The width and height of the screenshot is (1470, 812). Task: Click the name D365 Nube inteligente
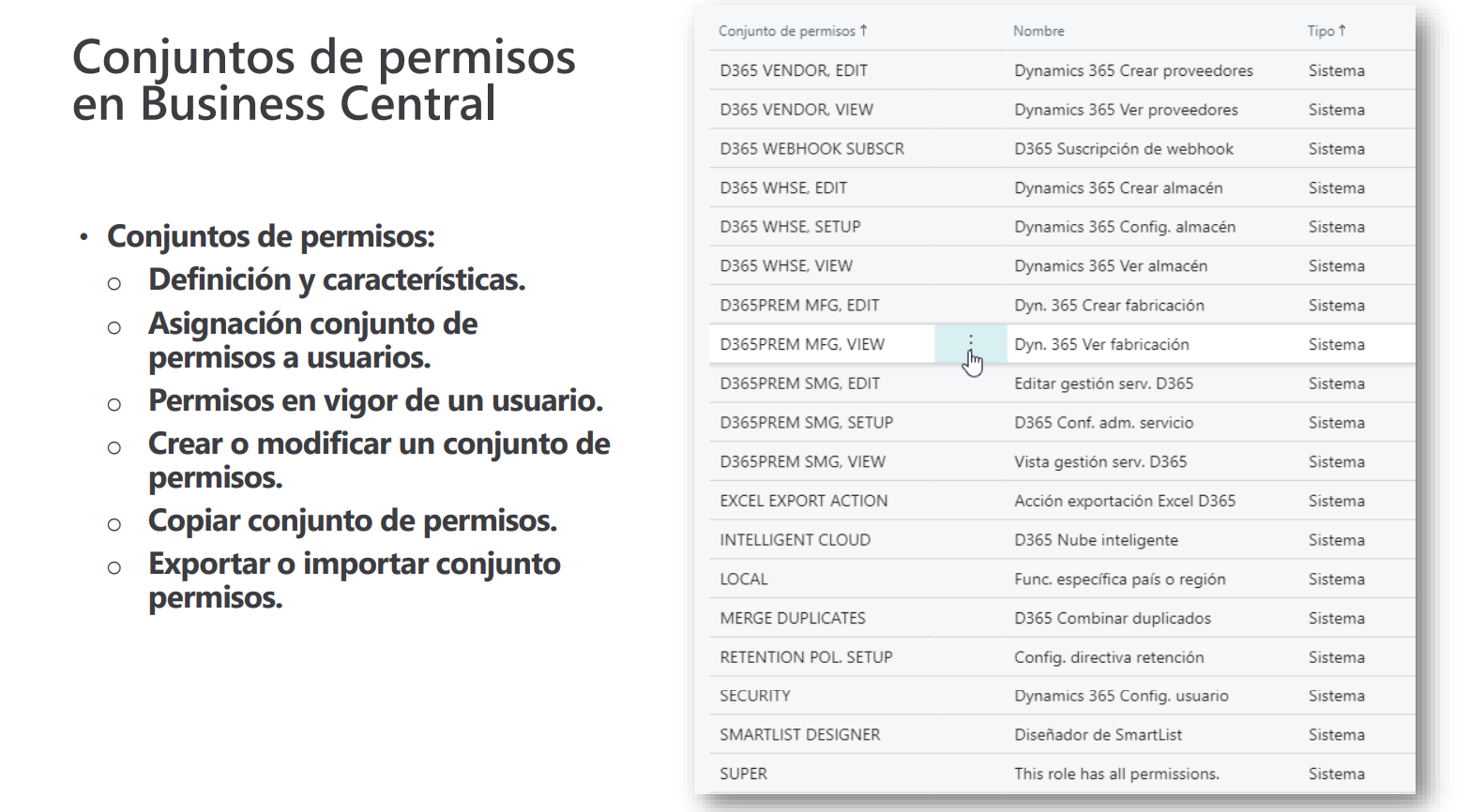point(1096,540)
